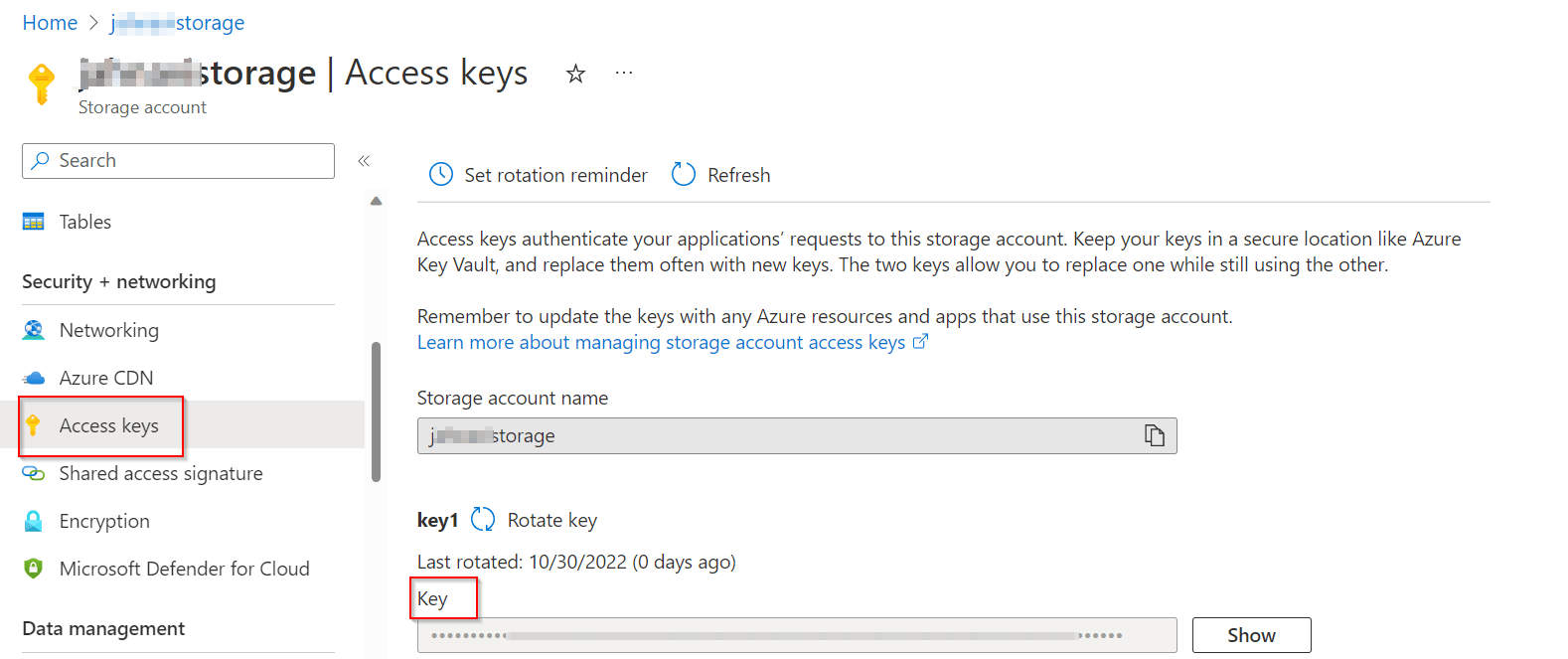Open the storage account breadcrumb link
This screenshot has width=1568, height=659.
point(178,23)
